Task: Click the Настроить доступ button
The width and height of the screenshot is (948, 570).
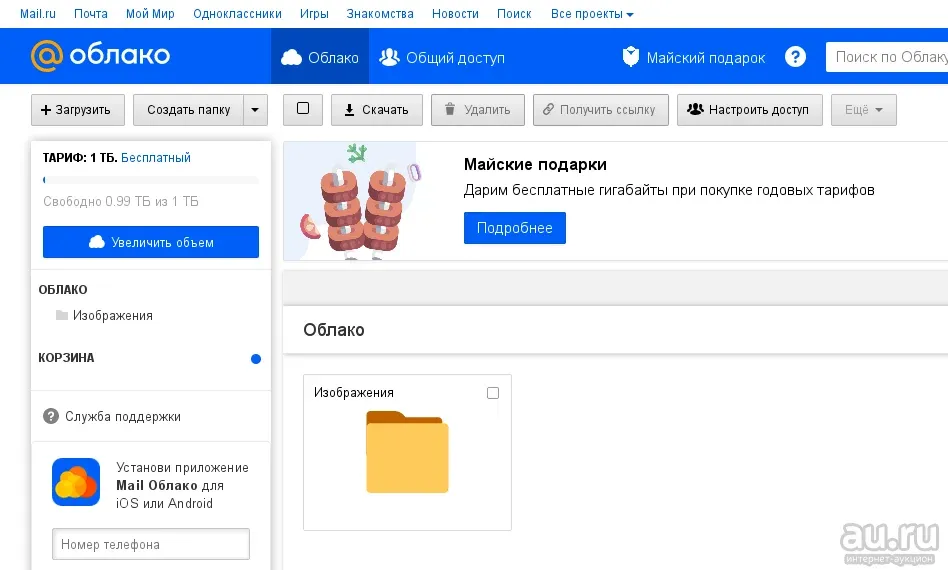Action: (750, 110)
